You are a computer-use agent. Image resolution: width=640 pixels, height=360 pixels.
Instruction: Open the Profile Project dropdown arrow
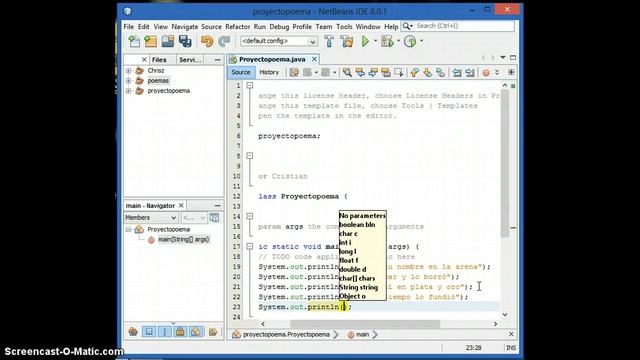pyautogui.click(x=422, y=41)
